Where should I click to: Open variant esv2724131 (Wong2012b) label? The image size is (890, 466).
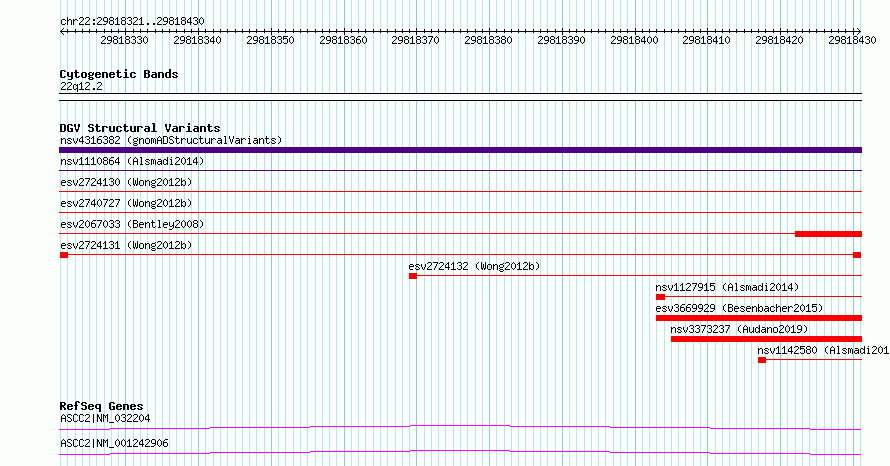click(126, 245)
